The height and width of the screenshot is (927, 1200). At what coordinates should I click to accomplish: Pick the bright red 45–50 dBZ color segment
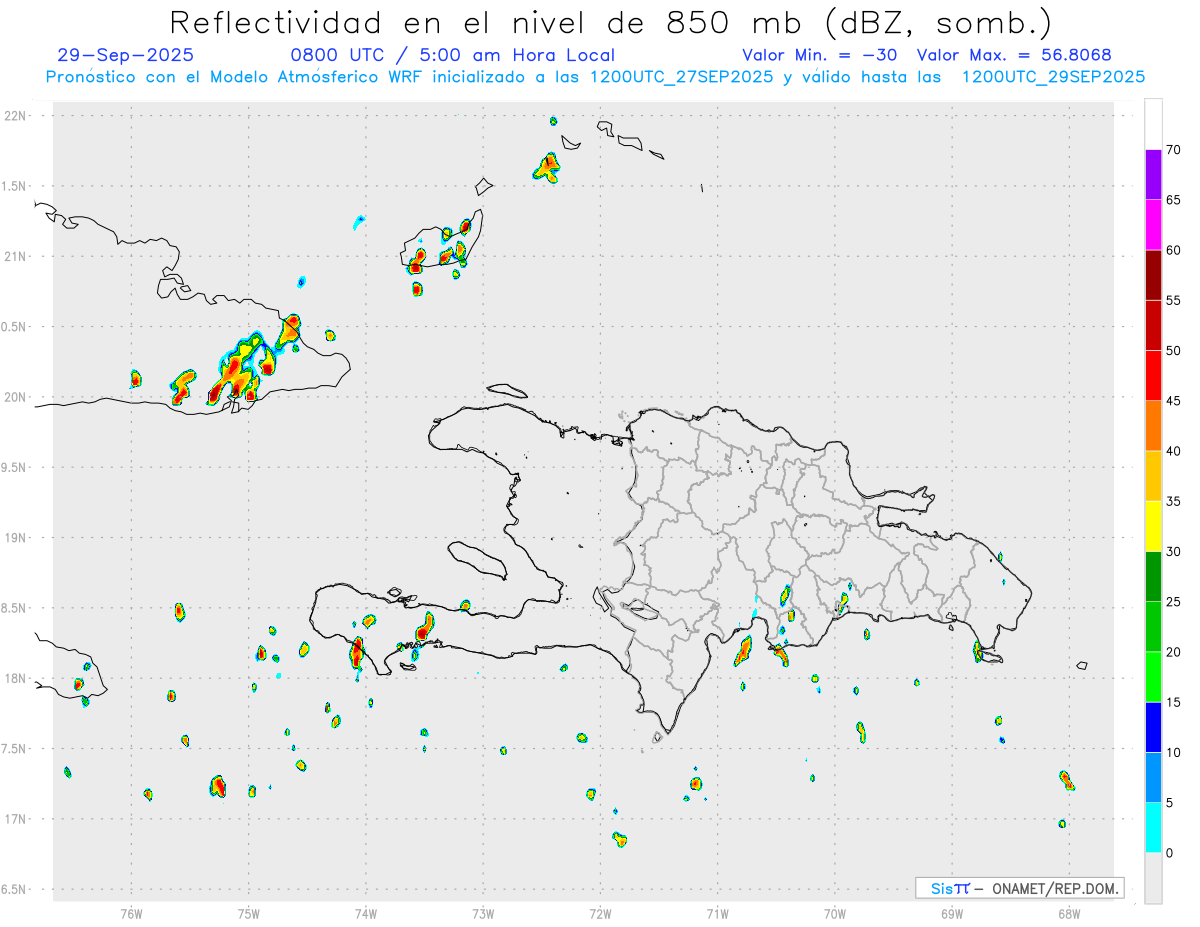click(x=1153, y=376)
